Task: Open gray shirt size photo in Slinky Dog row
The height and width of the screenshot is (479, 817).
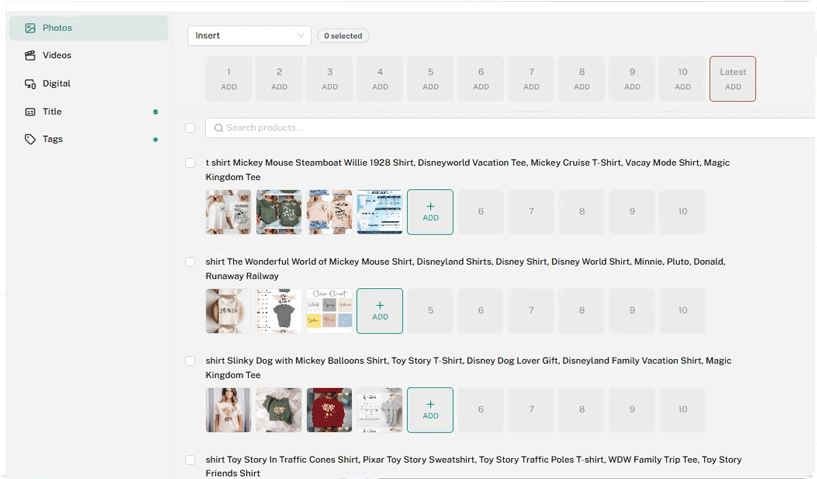Action: [x=380, y=410]
